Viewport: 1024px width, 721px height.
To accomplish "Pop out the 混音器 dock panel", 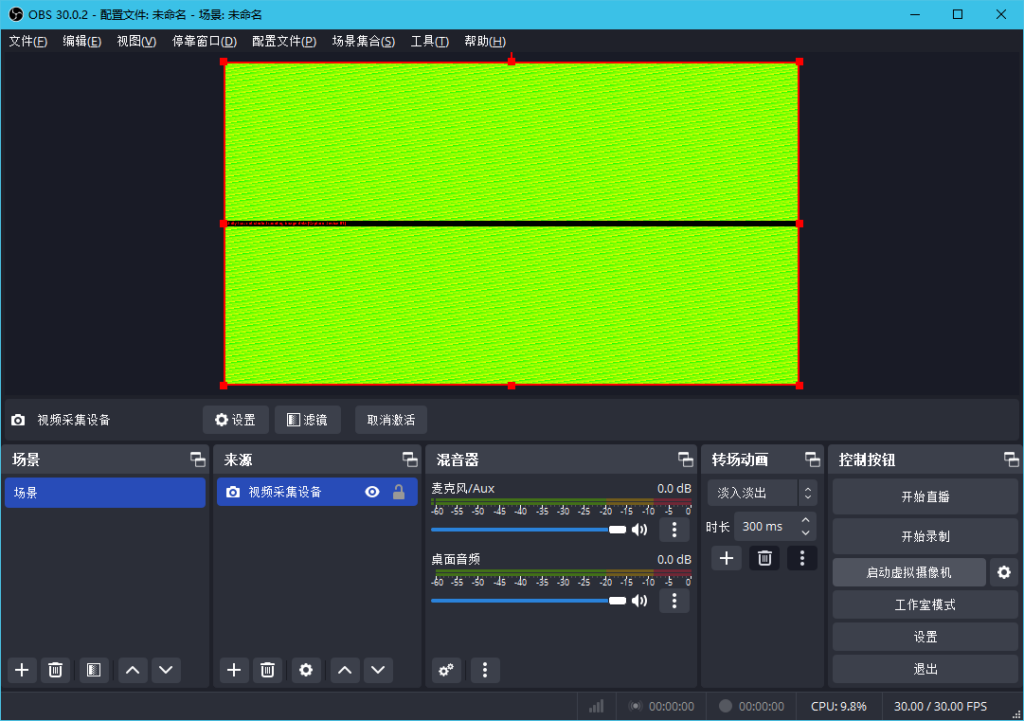I will (x=685, y=460).
